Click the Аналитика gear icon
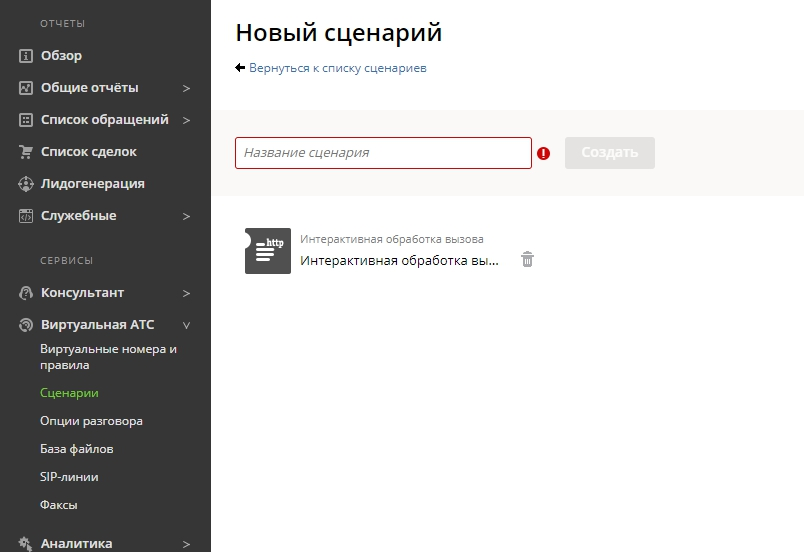This screenshot has height=552, width=804. pyautogui.click(x=26, y=543)
